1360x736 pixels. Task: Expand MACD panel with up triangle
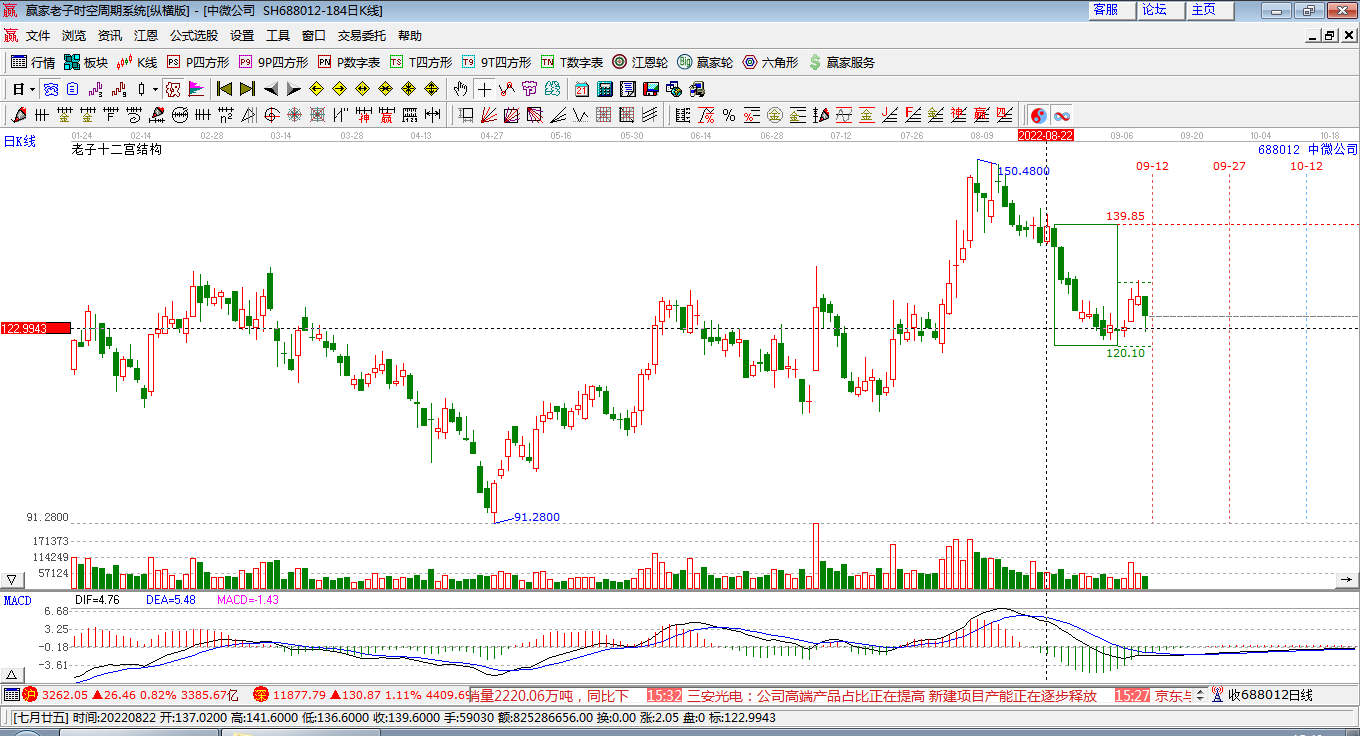[x=12, y=674]
